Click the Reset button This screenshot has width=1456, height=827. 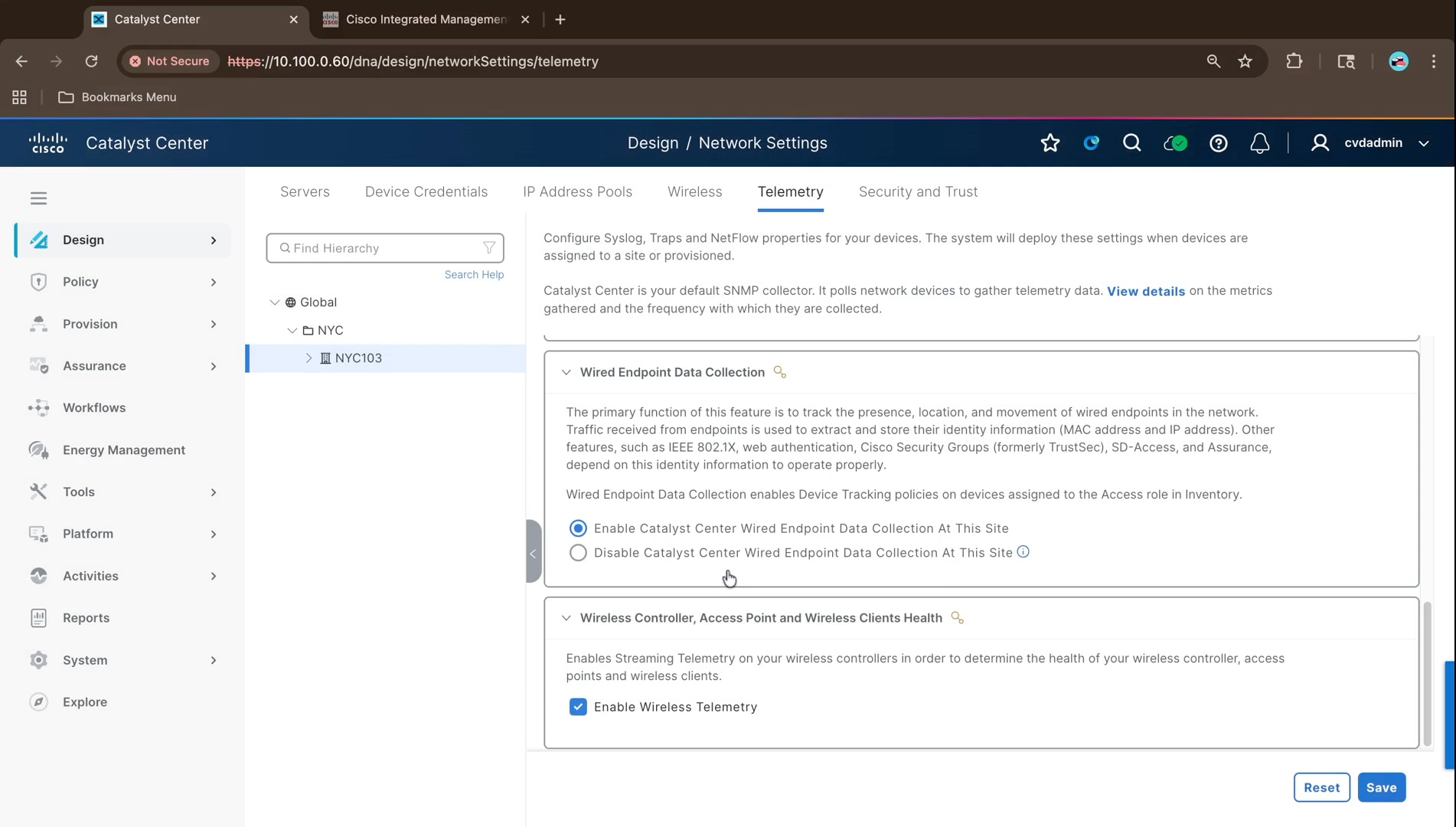1321,787
